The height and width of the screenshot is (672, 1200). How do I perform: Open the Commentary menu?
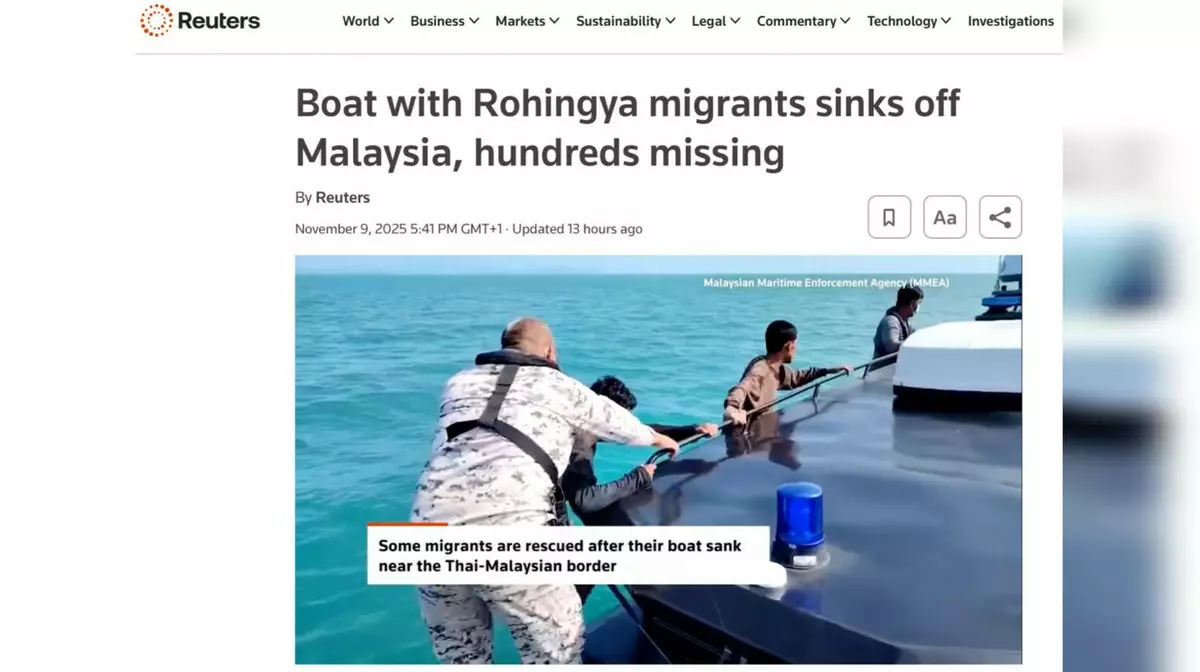(804, 21)
